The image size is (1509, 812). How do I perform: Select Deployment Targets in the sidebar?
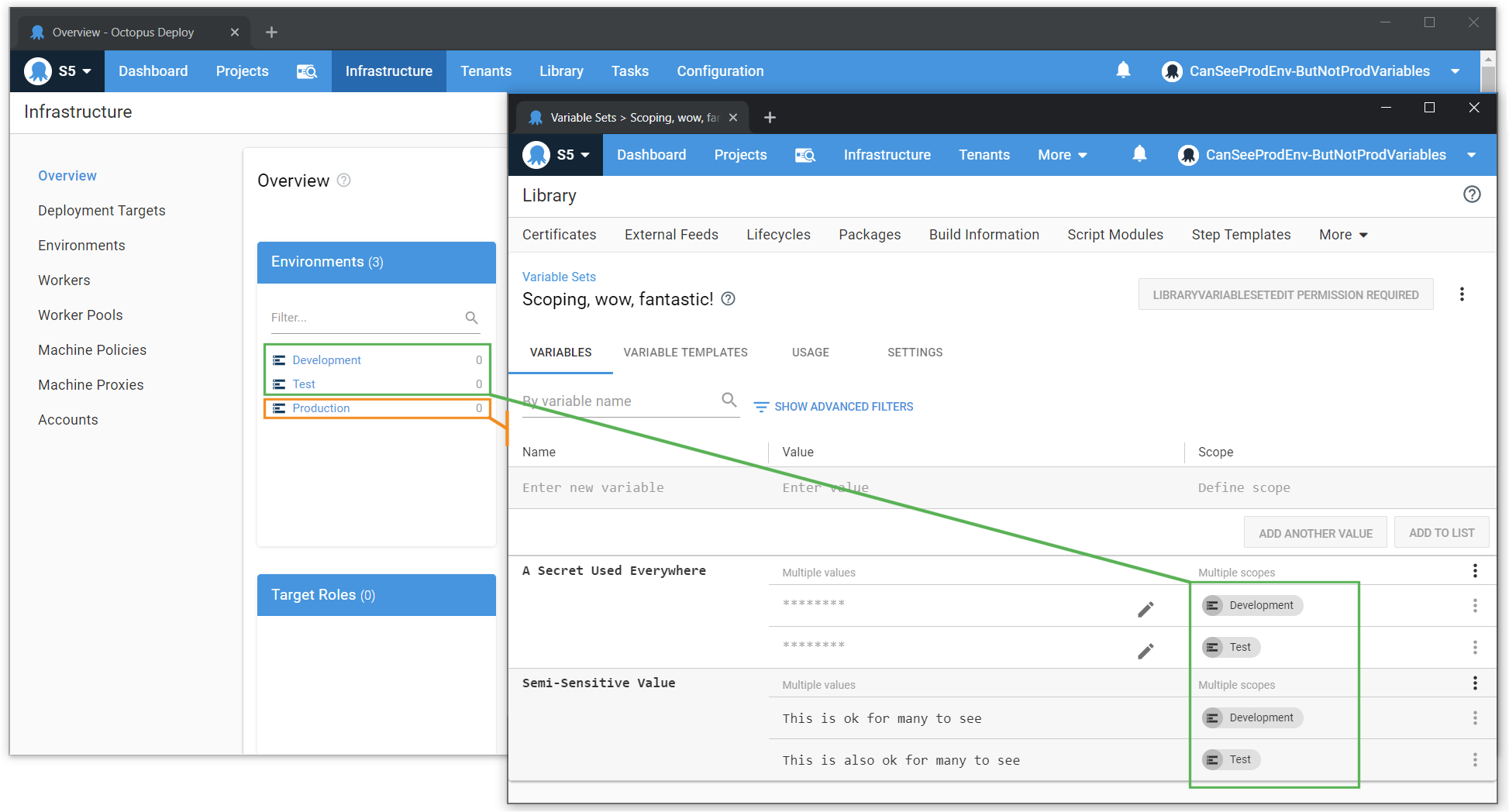(102, 211)
